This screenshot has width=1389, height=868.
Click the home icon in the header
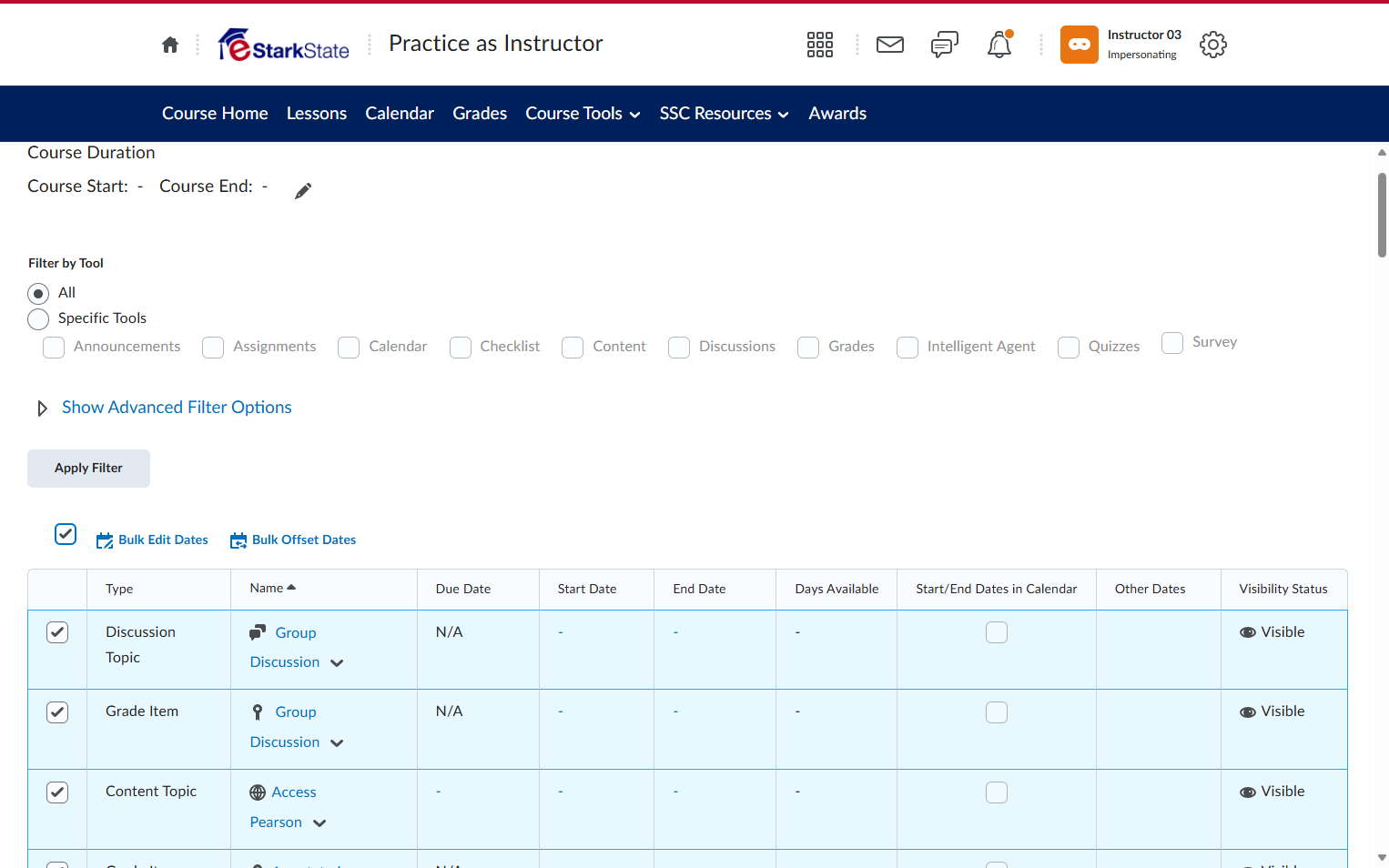(170, 45)
